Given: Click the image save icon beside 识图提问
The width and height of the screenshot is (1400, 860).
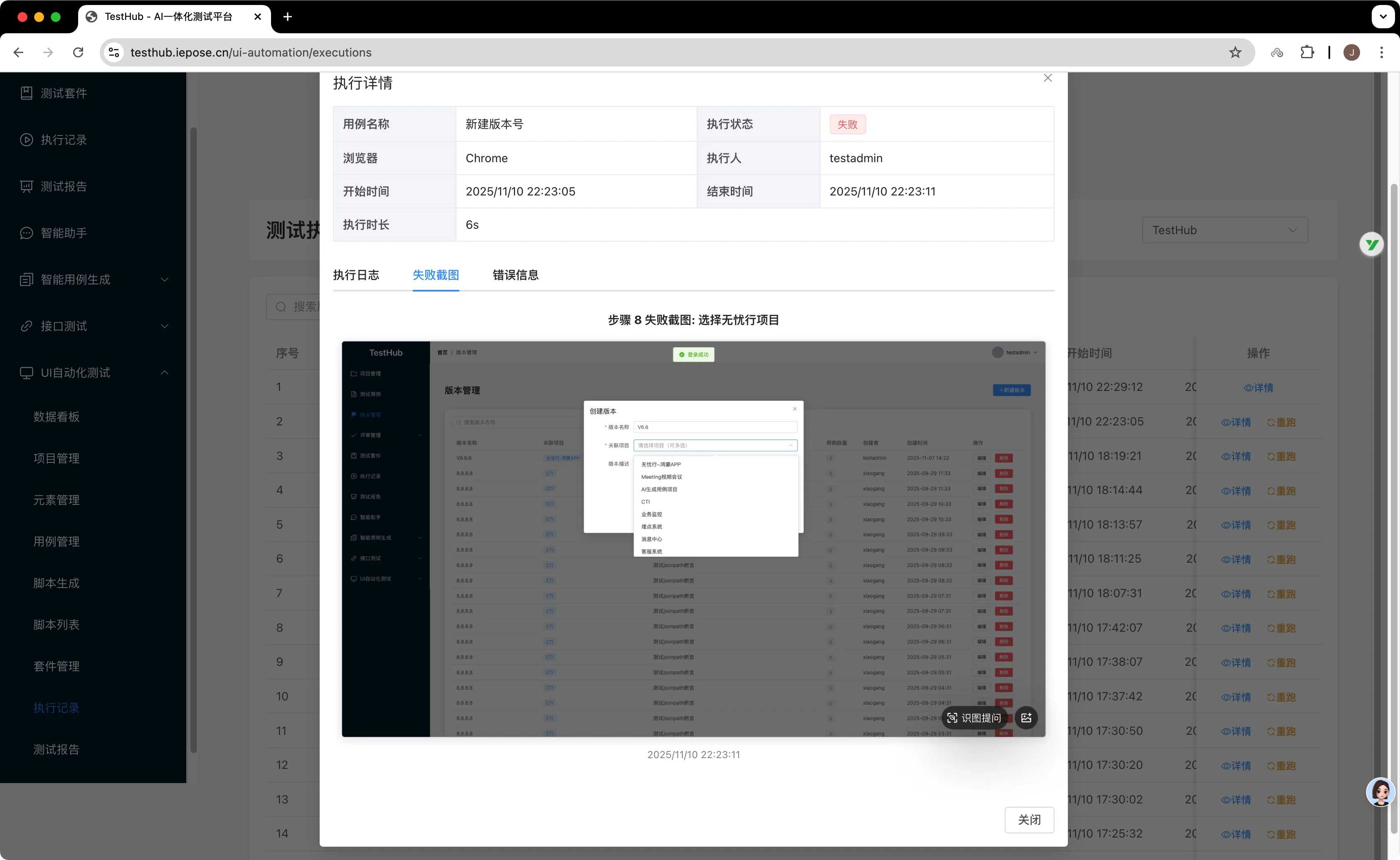Looking at the screenshot, I should (x=1026, y=718).
